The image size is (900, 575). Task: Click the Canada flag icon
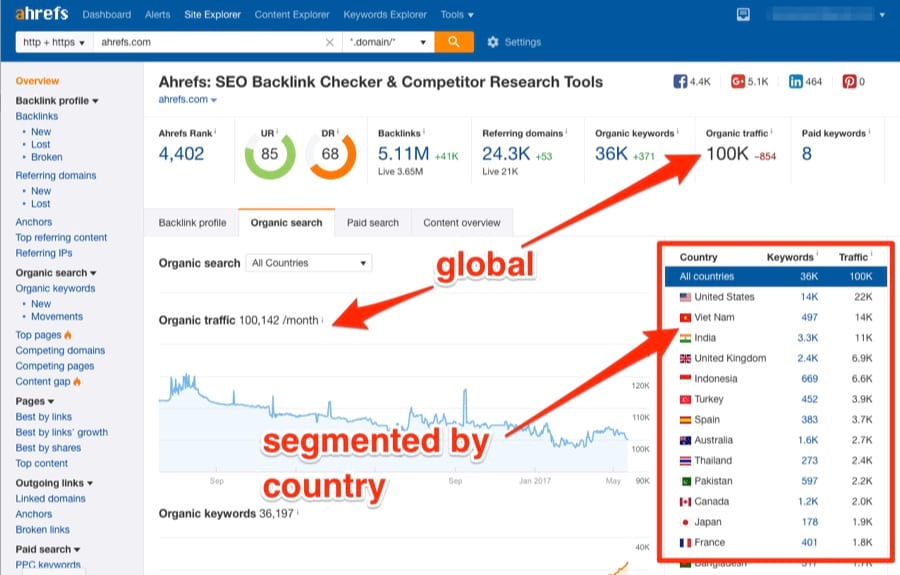pyautogui.click(x=685, y=502)
